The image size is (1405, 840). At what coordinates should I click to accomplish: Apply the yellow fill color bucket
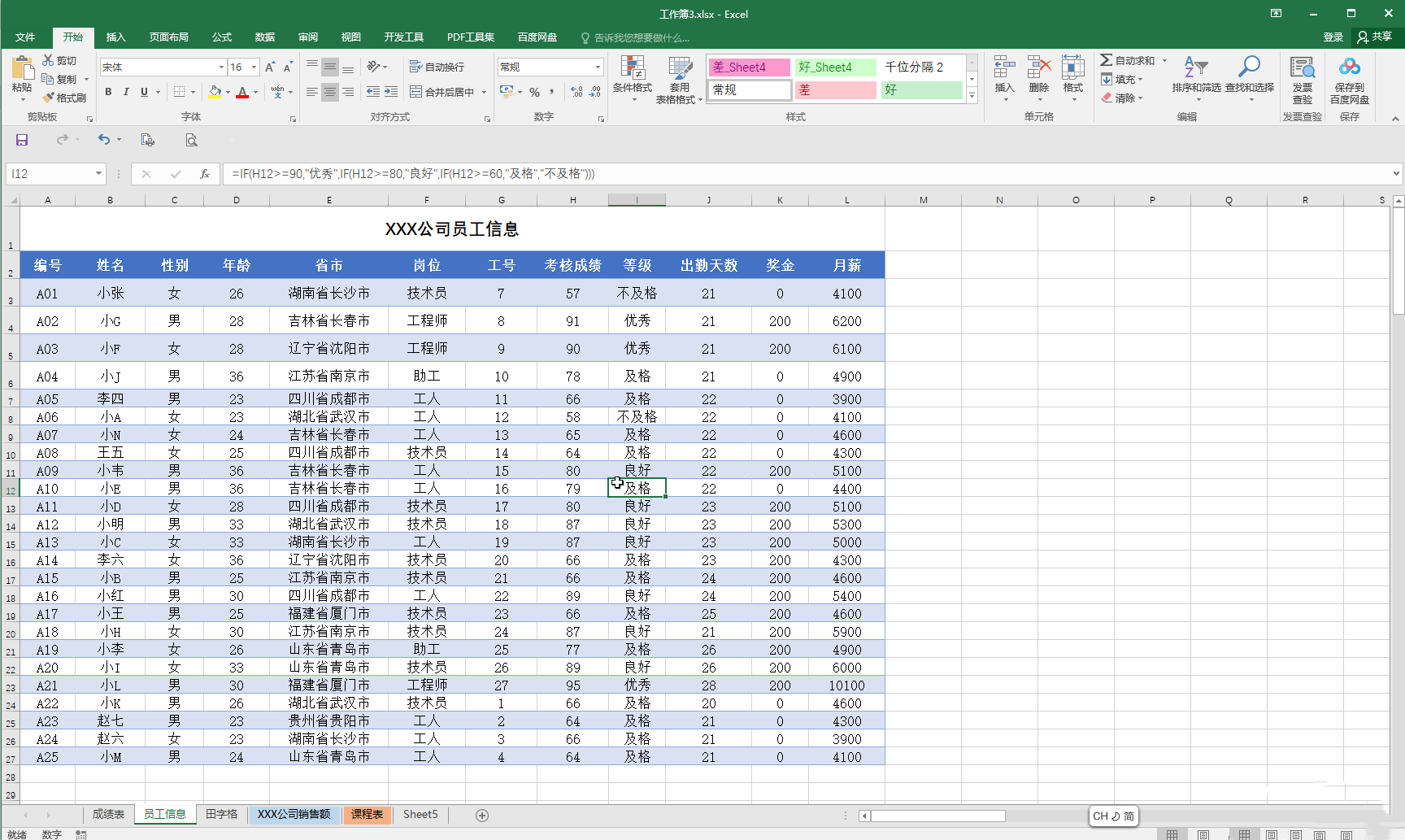(215, 92)
